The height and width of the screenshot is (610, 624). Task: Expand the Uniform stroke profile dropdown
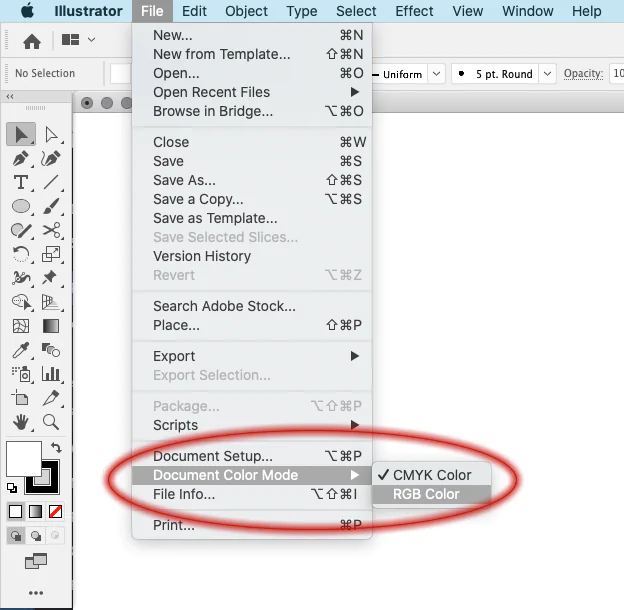click(x=437, y=74)
